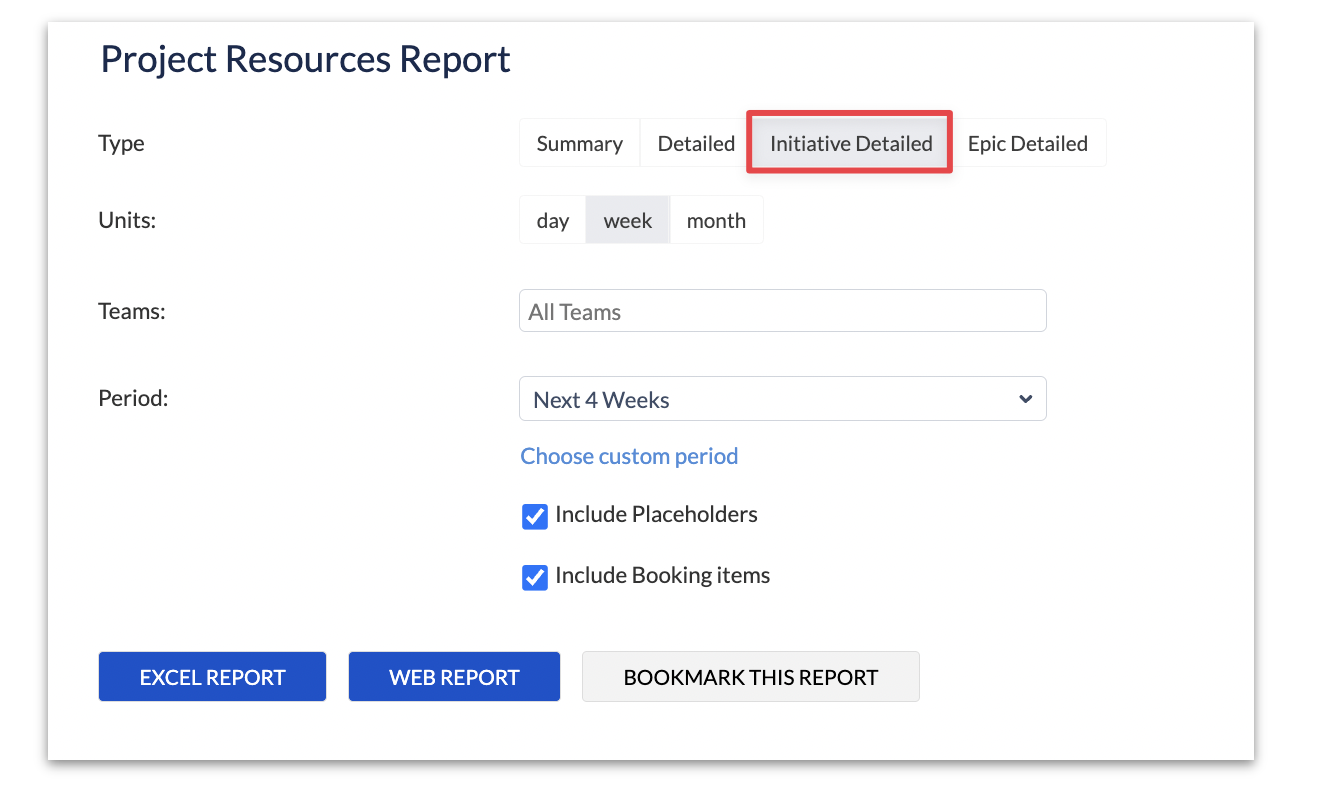Toggle the Include Booking items checkbox
Image resolution: width=1326 pixels, height=802 pixels.
pos(535,578)
